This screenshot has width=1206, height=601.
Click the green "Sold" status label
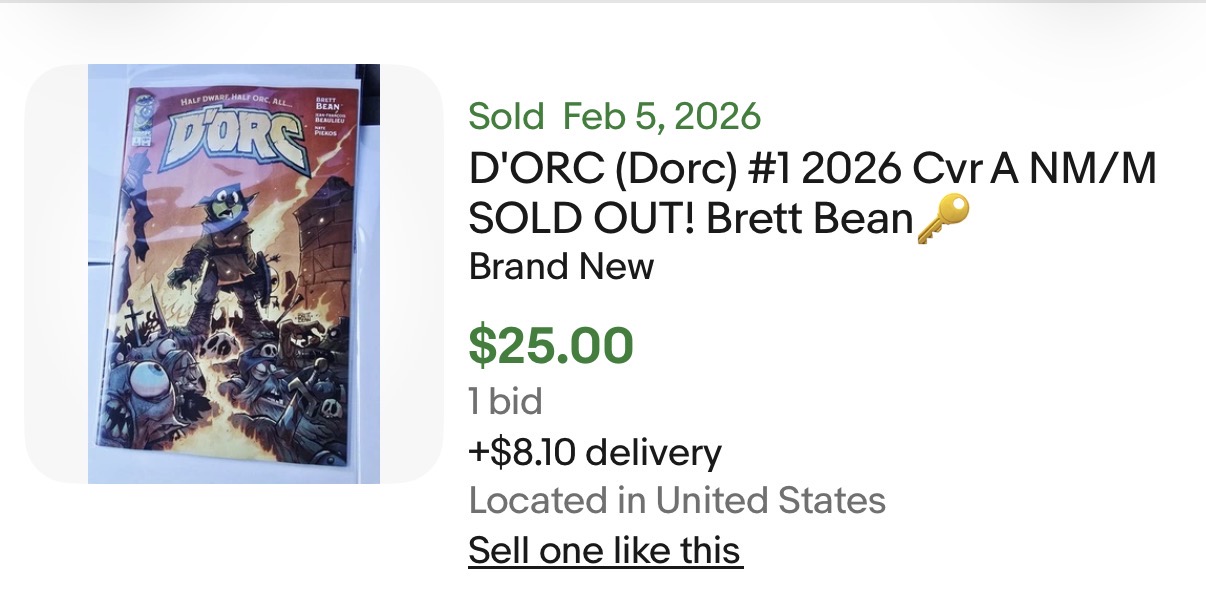pos(505,117)
